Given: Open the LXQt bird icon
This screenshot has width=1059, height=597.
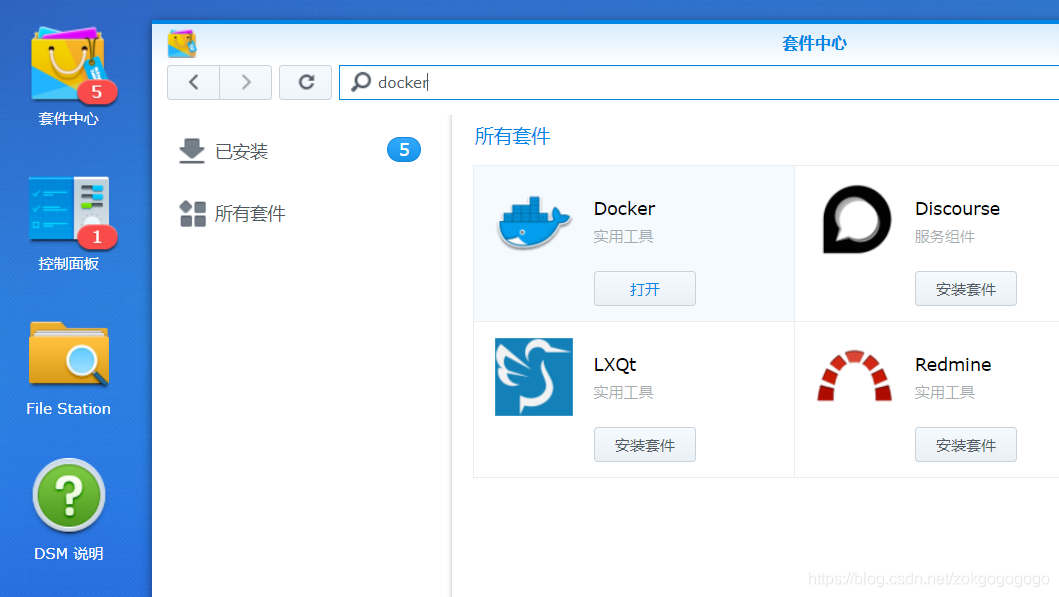Looking at the screenshot, I should (534, 377).
